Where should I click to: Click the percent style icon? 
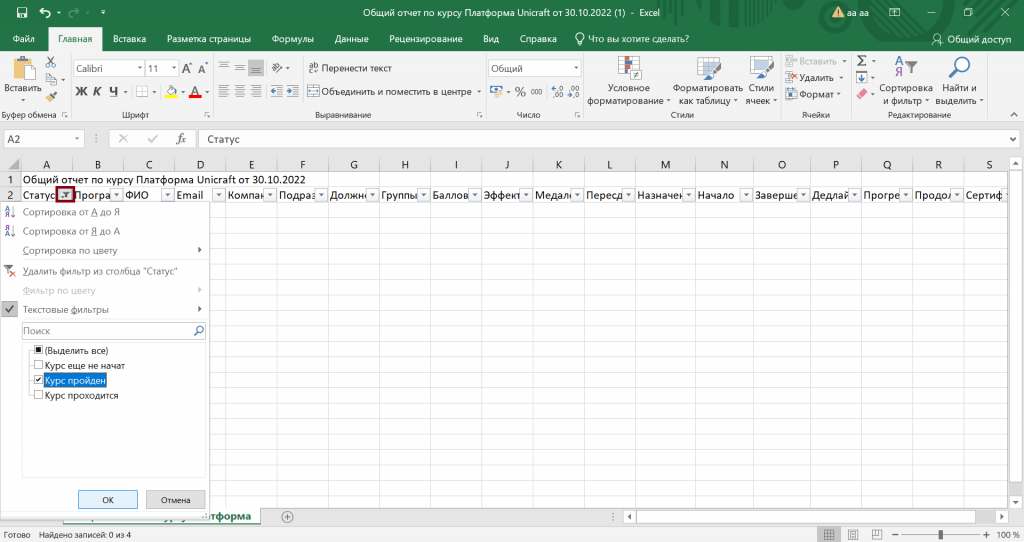pyautogui.click(x=520, y=91)
